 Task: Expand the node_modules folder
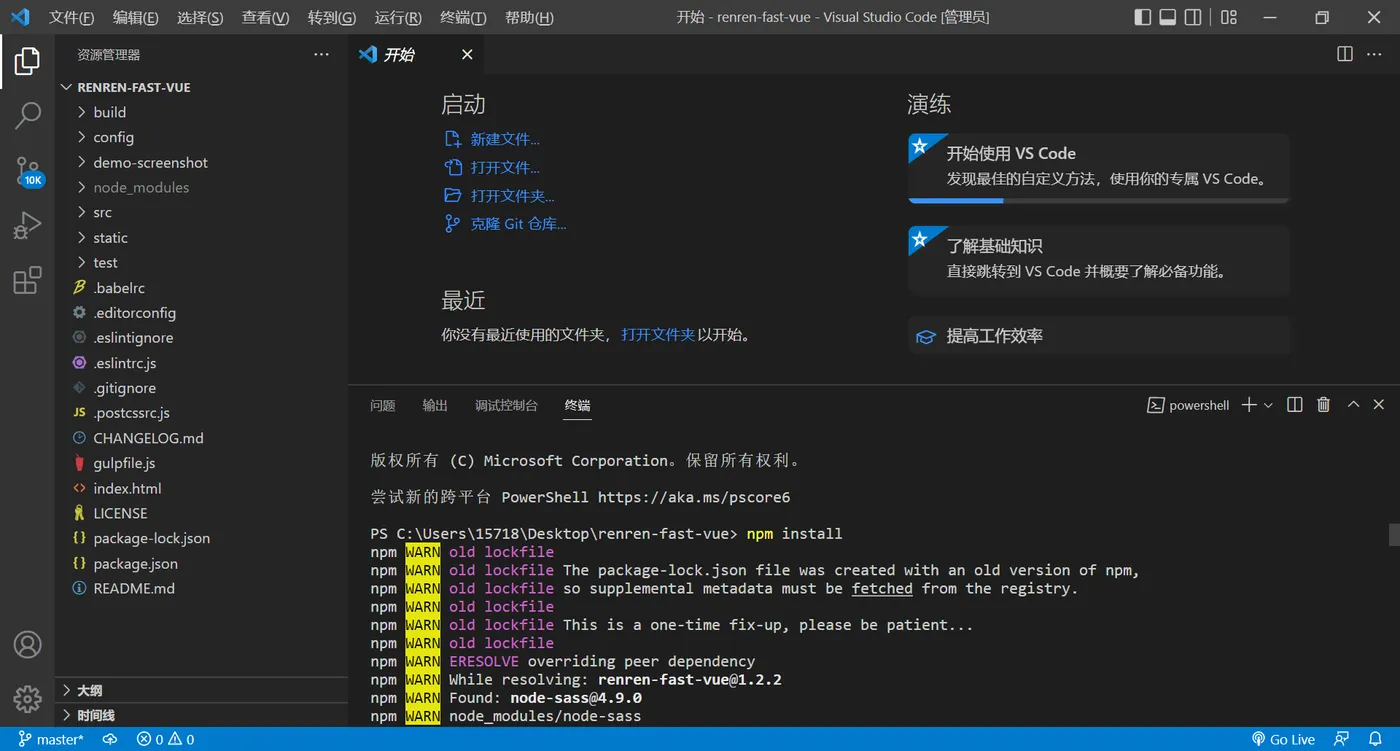point(202,187)
